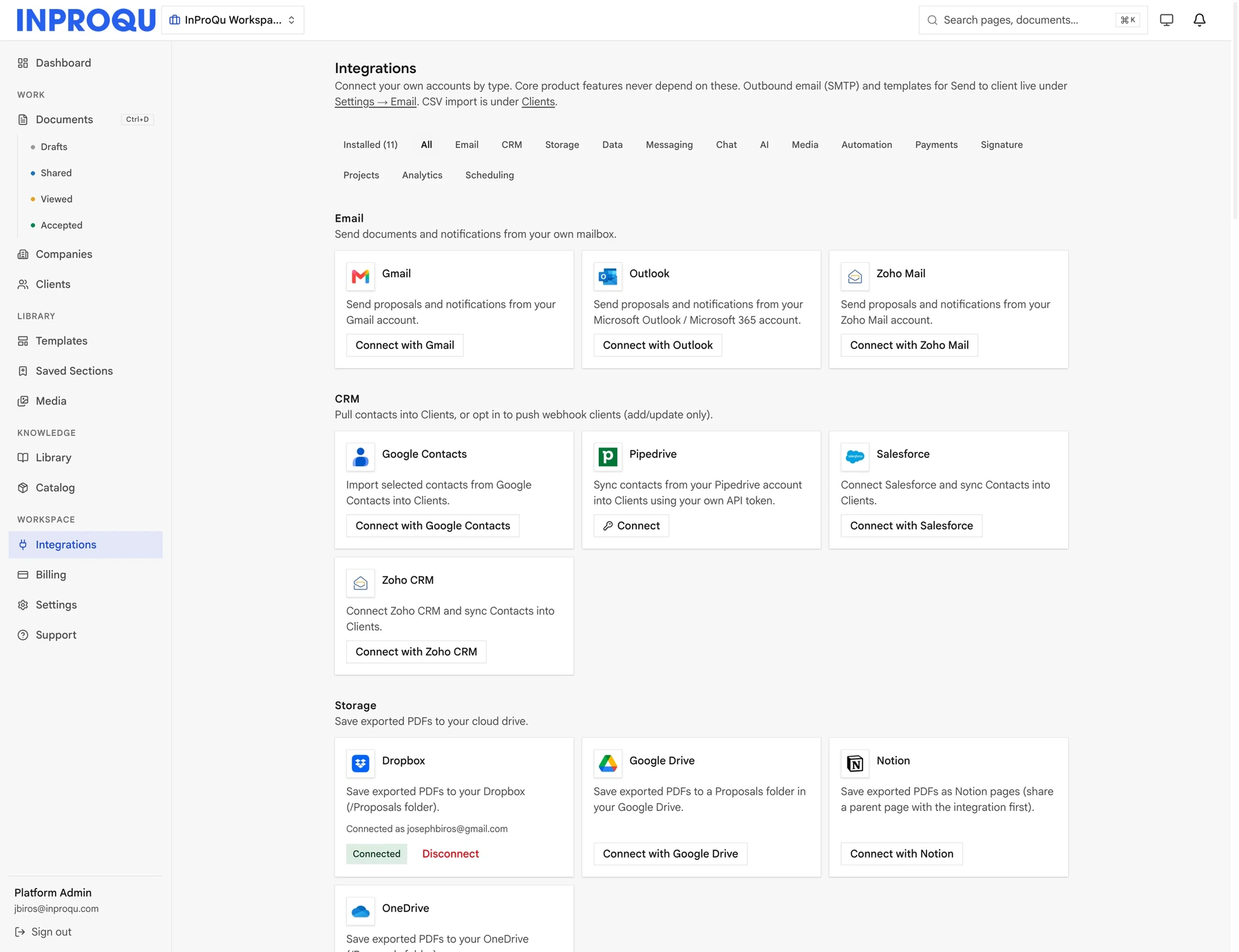Switch to the Scheduling tab

pyautogui.click(x=489, y=175)
